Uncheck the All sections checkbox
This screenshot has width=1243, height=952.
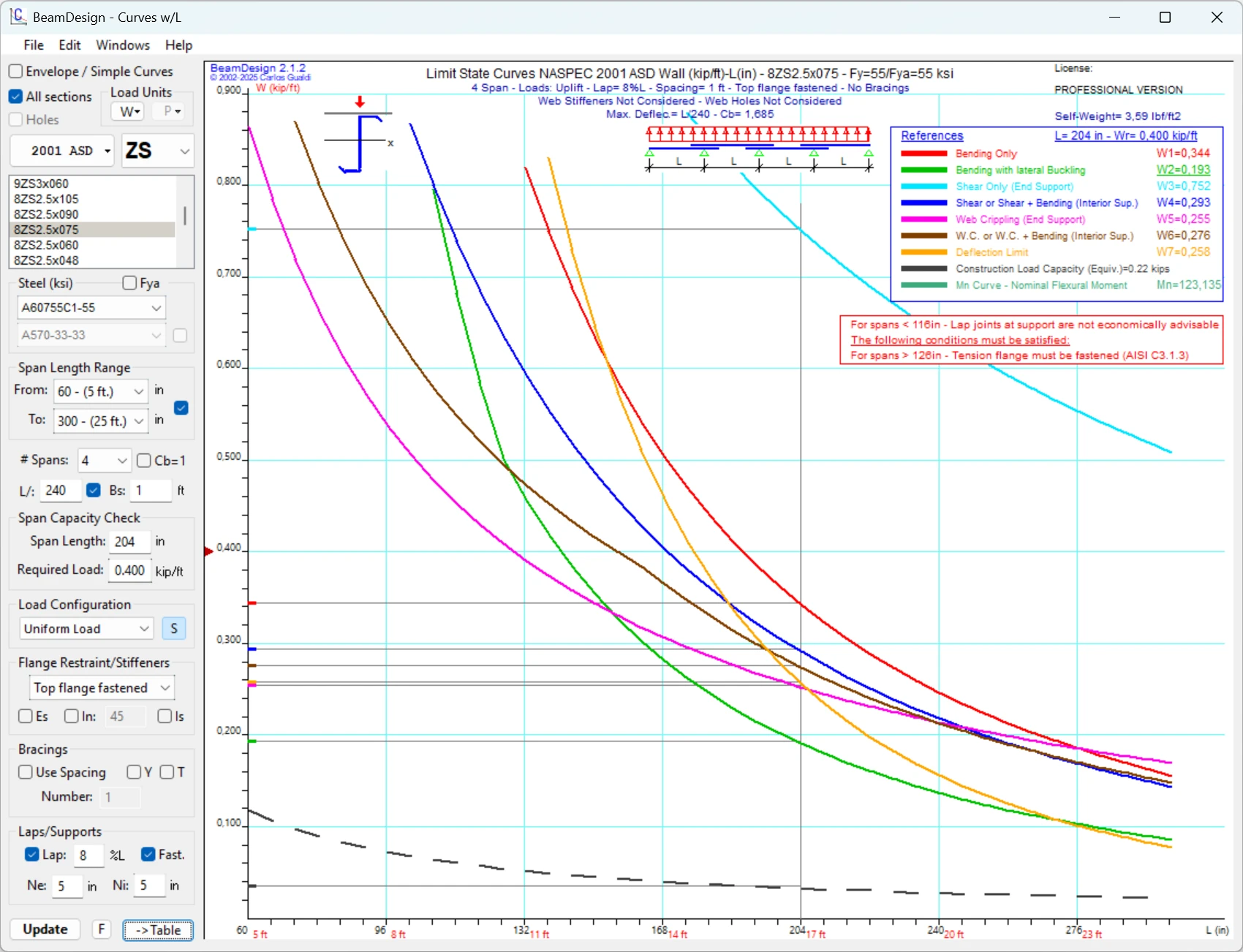(16, 97)
